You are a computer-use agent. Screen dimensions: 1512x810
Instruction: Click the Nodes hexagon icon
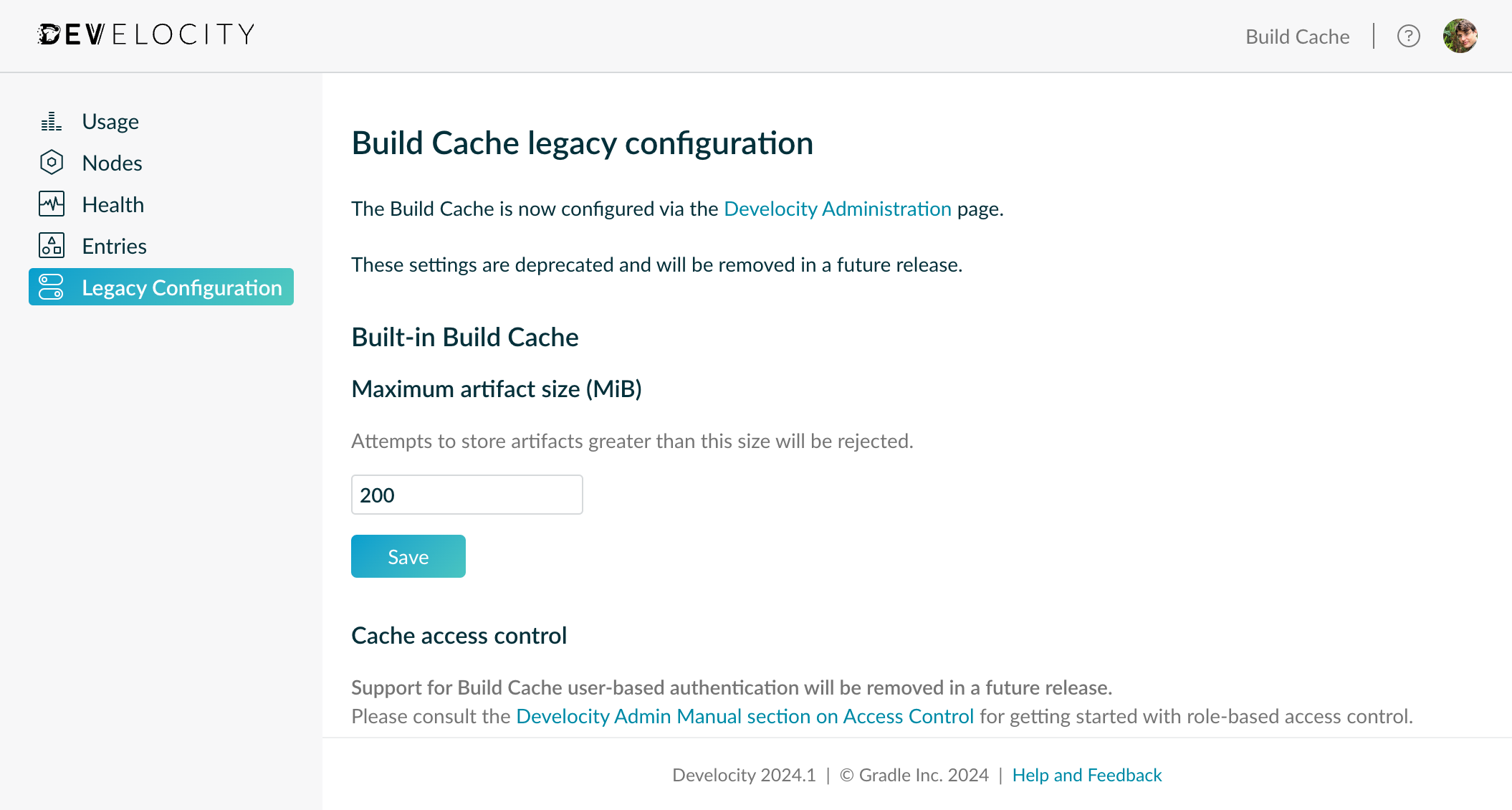coord(52,163)
